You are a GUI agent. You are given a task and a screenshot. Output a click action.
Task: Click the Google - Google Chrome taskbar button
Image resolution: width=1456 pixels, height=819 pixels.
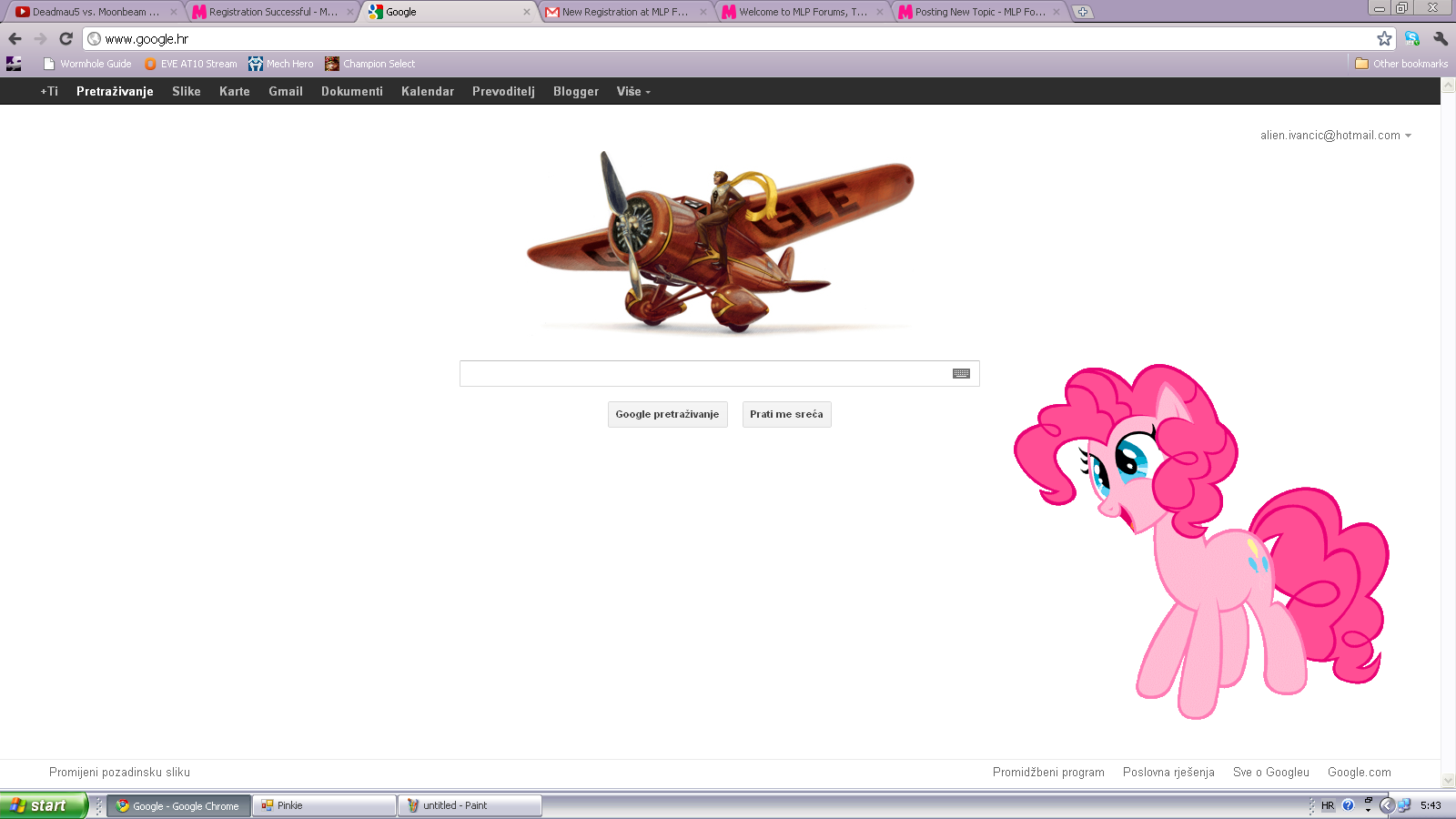coord(179,805)
